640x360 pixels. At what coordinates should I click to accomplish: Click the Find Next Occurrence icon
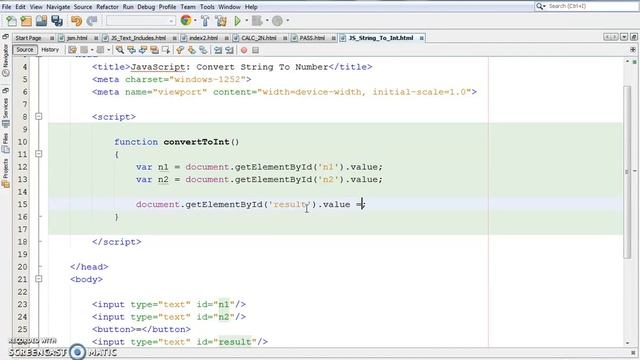[x=143, y=50]
